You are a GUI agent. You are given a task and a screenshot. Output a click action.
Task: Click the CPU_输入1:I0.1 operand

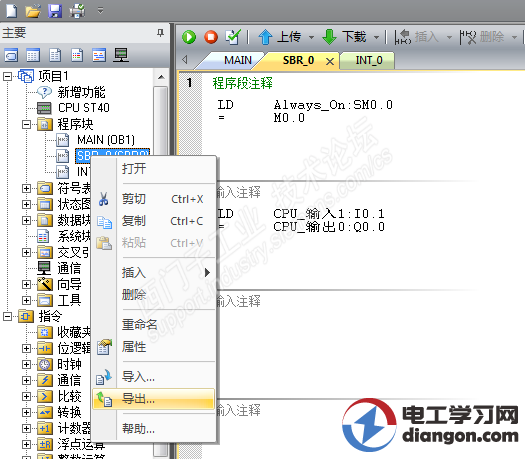point(329,214)
